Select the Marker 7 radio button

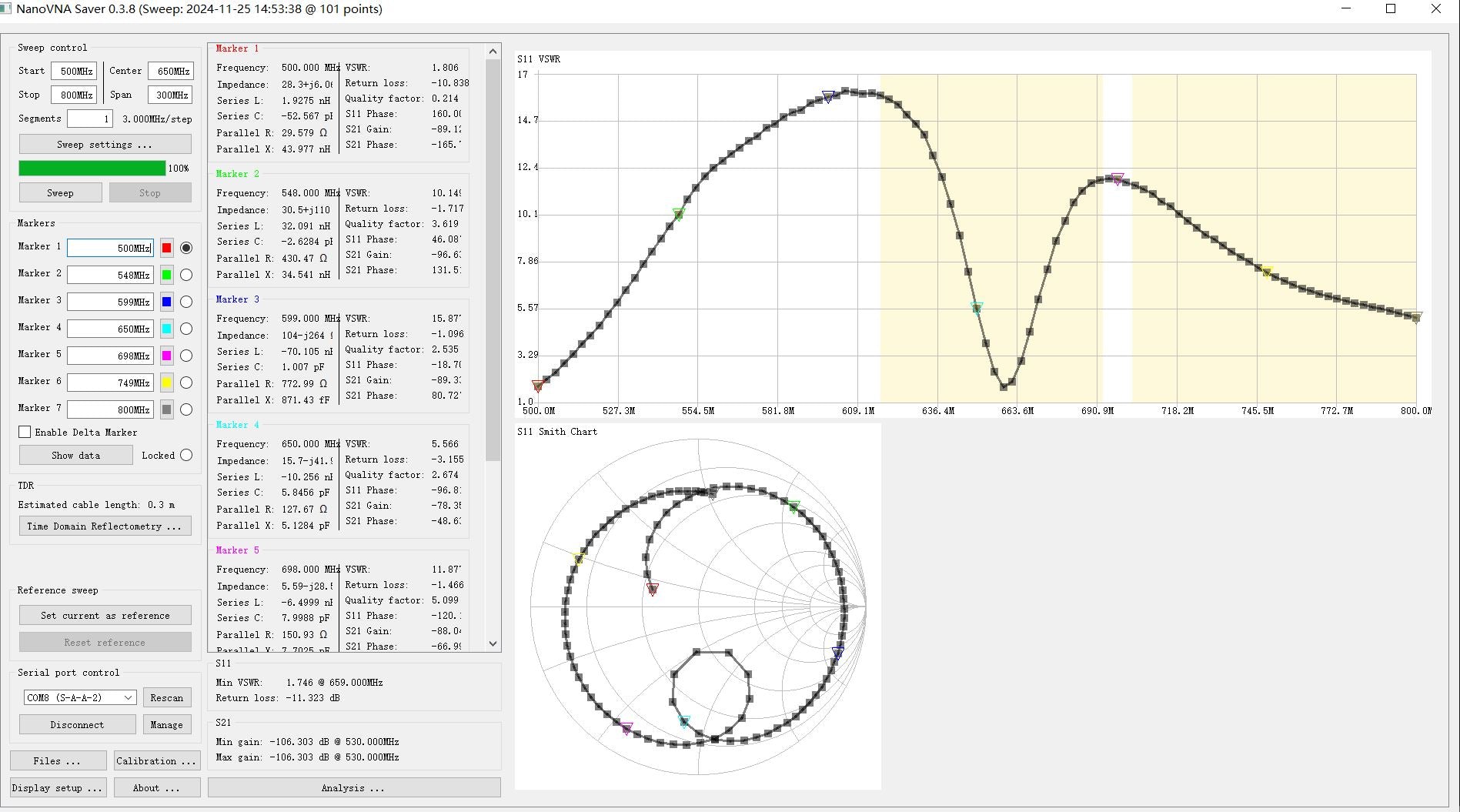point(186,409)
